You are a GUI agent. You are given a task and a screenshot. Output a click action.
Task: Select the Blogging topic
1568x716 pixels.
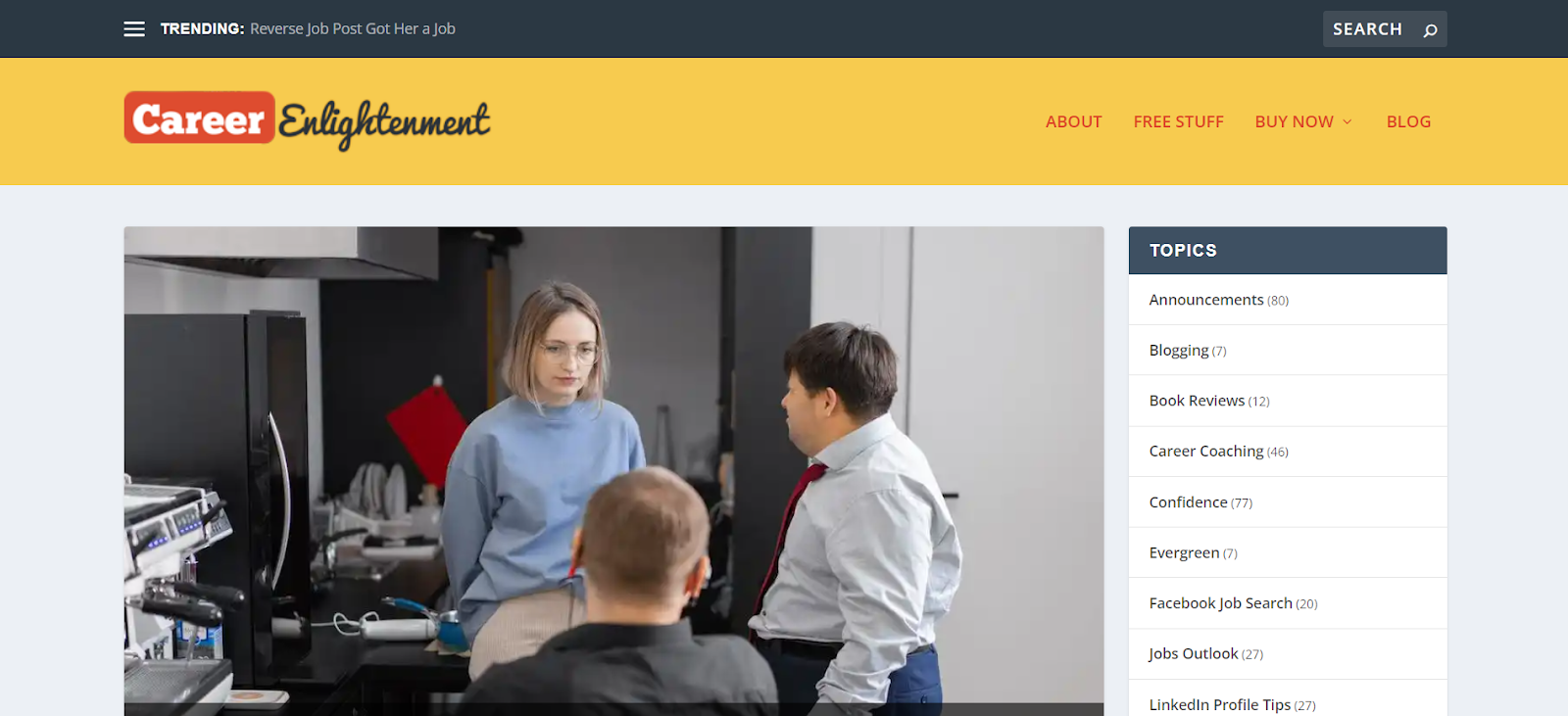coord(1179,351)
